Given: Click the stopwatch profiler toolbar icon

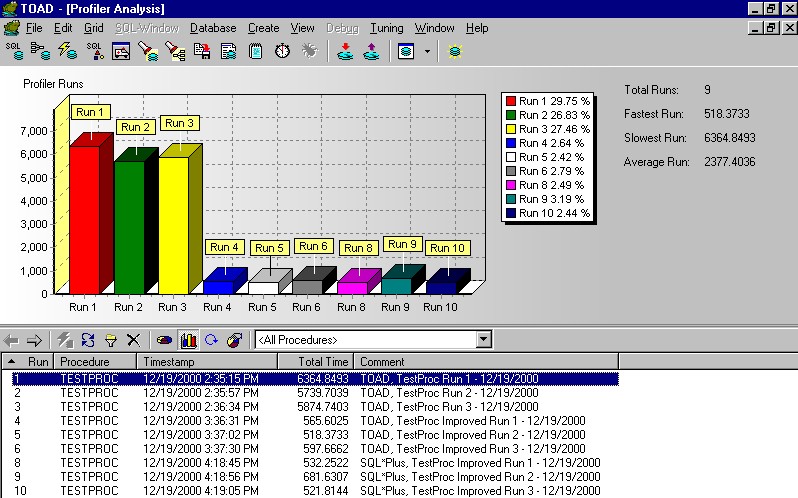Looking at the screenshot, I should 282,51.
